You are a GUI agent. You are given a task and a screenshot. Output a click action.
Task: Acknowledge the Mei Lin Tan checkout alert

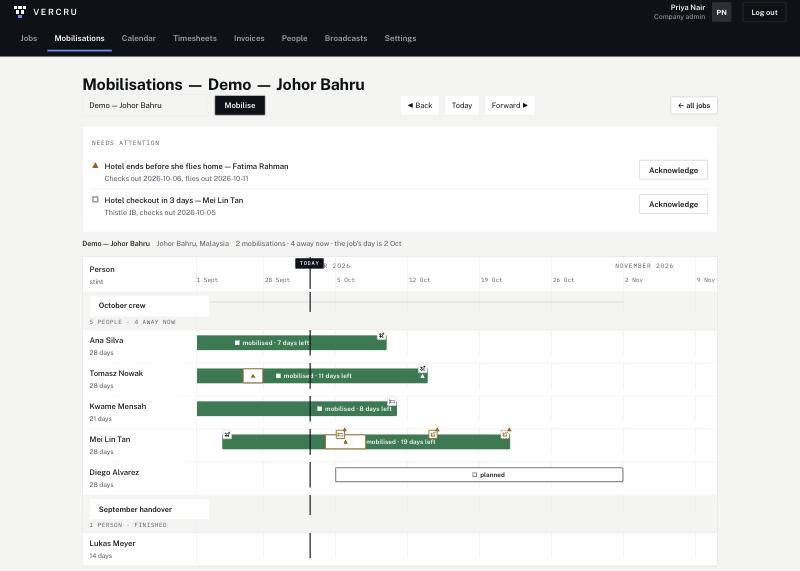coord(673,204)
